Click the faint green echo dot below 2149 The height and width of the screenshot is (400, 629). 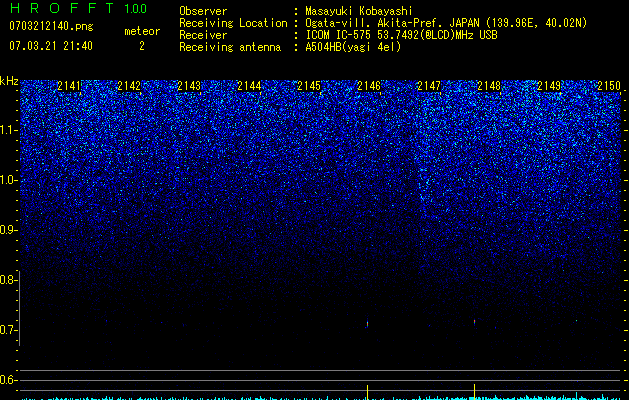point(576,321)
